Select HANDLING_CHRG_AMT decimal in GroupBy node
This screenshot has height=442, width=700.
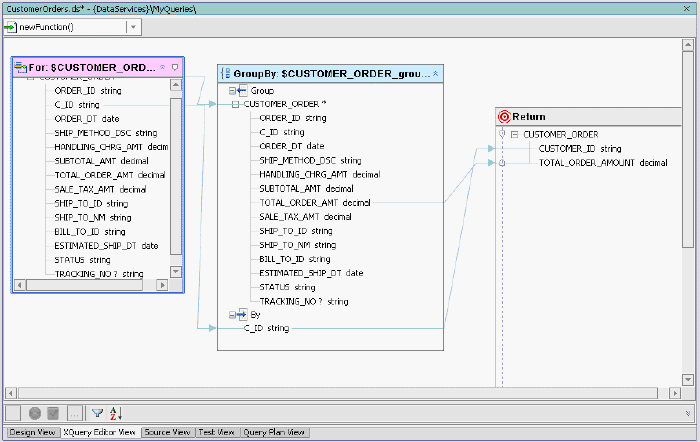320,175
